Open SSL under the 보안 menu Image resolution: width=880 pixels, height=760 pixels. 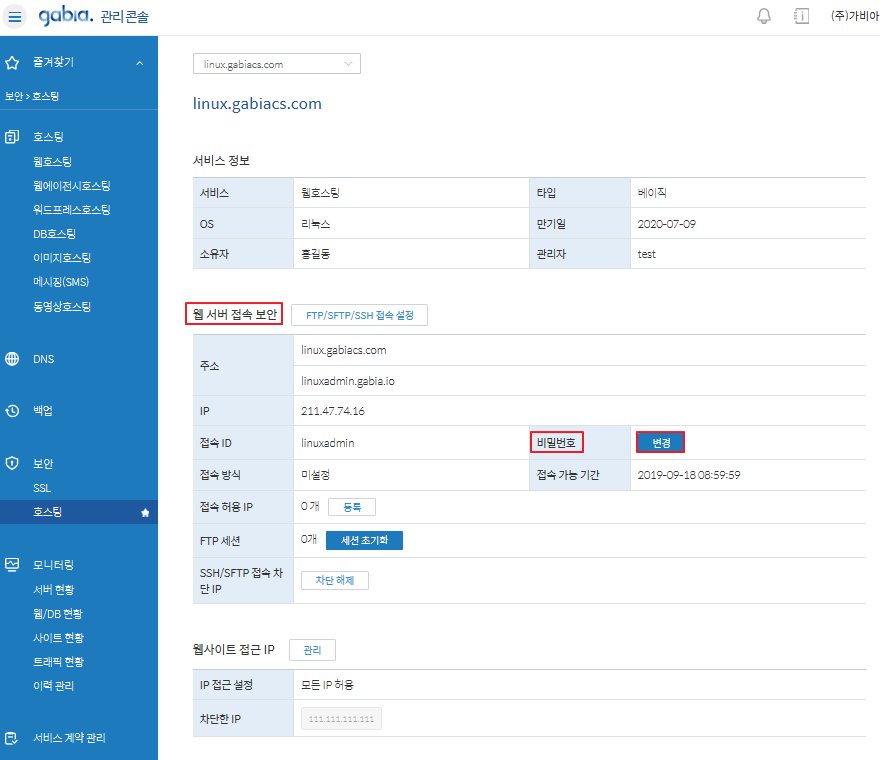click(42, 488)
